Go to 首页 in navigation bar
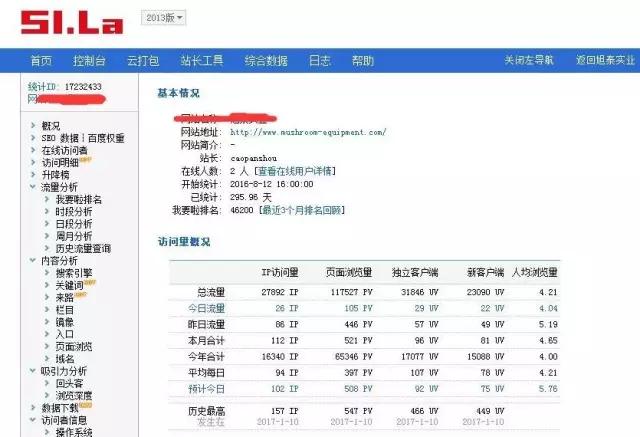Screen dimensions: 640x437 click(x=41, y=61)
